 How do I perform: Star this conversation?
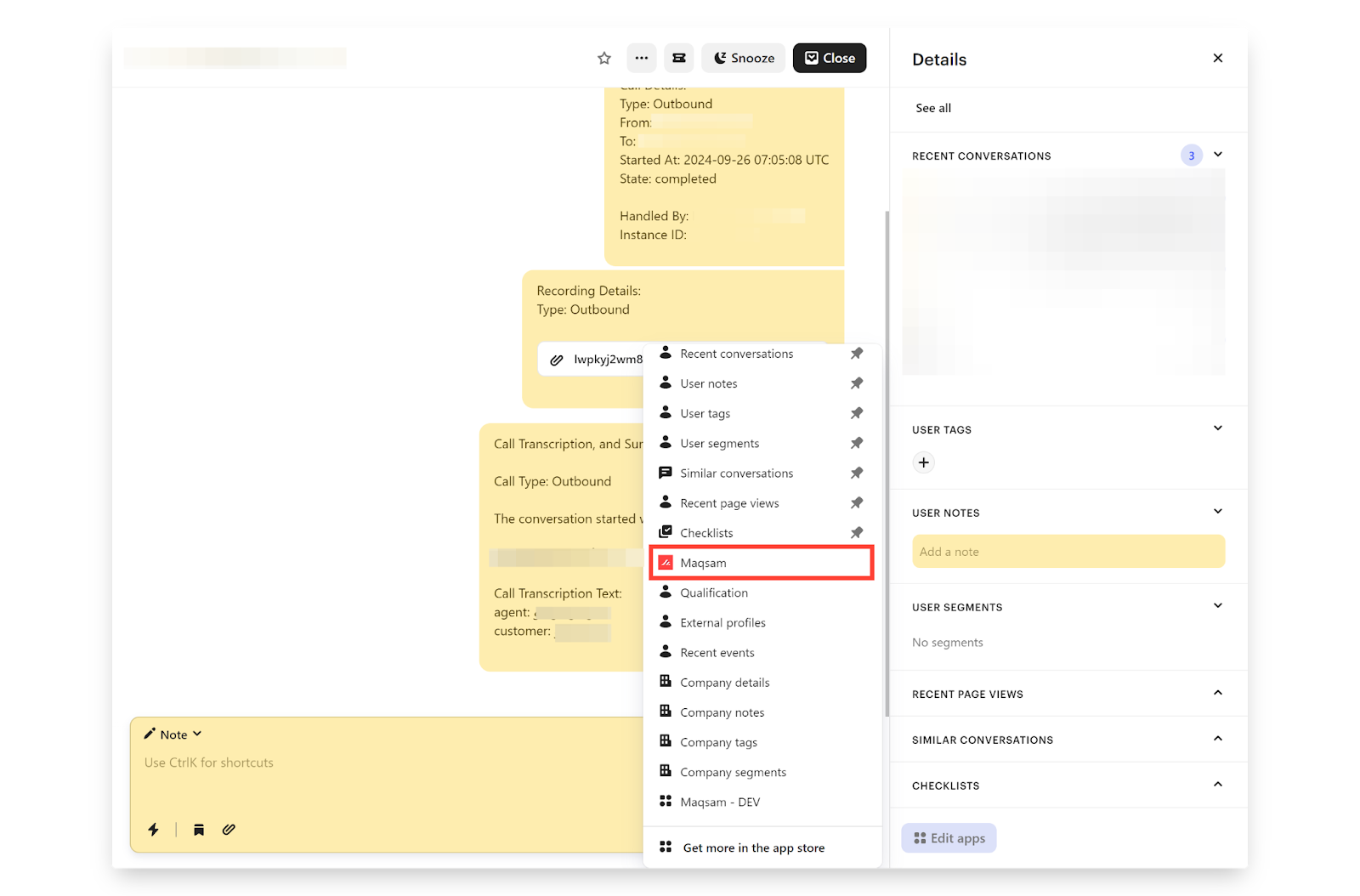(604, 59)
